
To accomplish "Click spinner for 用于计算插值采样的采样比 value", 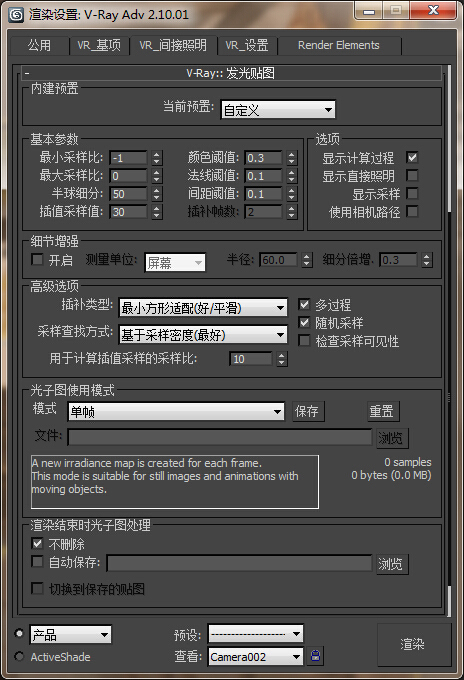I will (x=282, y=359).
